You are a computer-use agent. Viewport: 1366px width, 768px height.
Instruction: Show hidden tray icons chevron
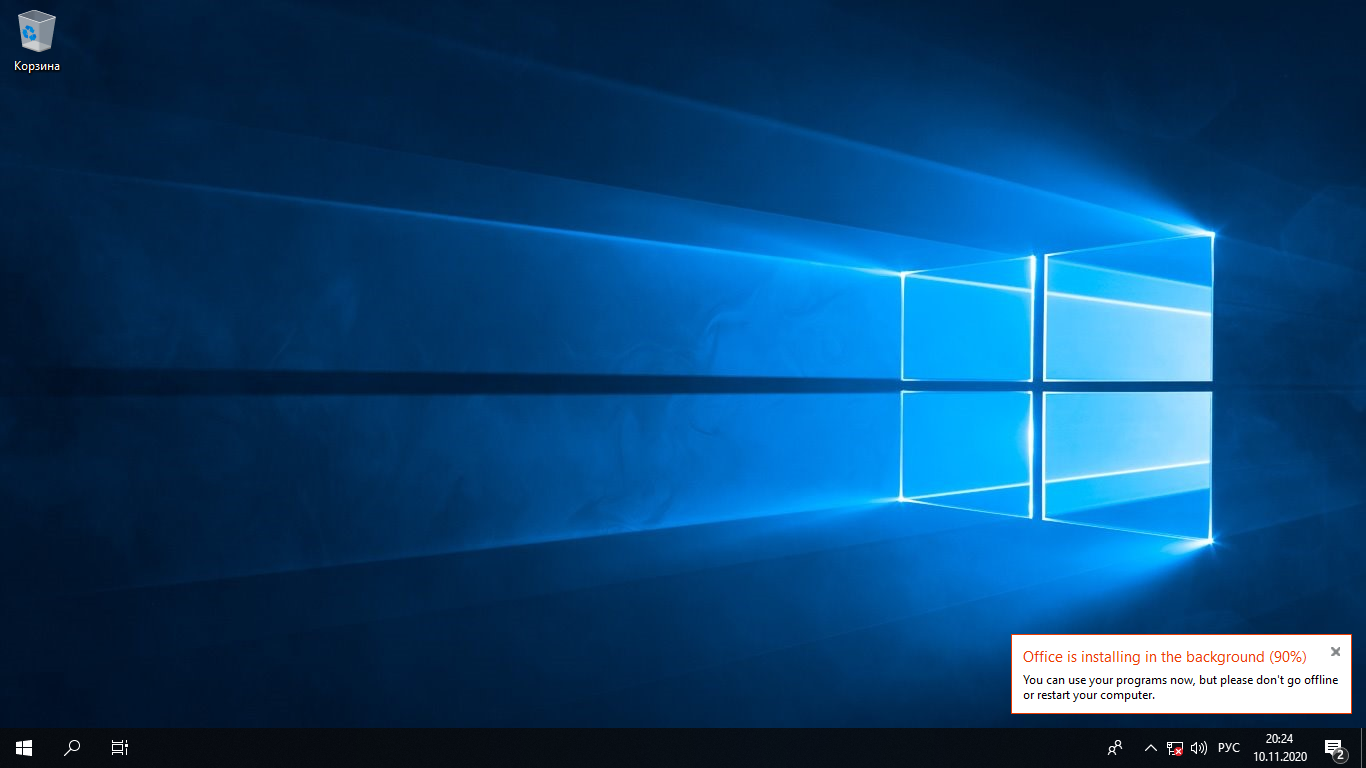coord(1150,747)
